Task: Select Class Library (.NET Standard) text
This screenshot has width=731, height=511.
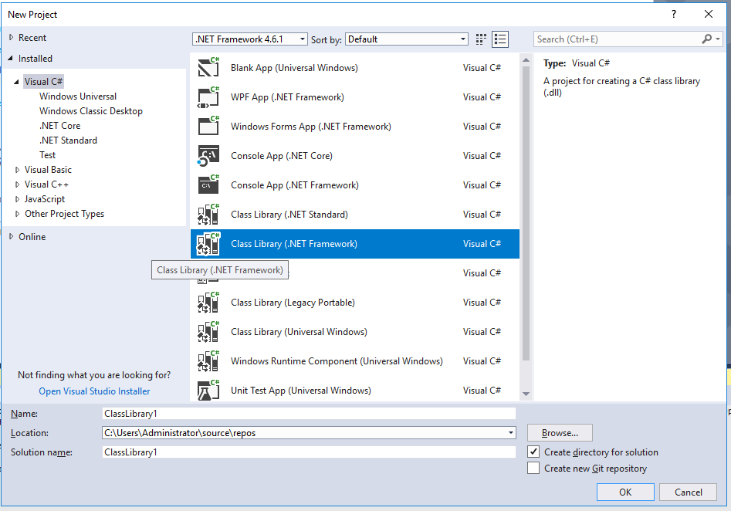Action: (x=289, y=214)
